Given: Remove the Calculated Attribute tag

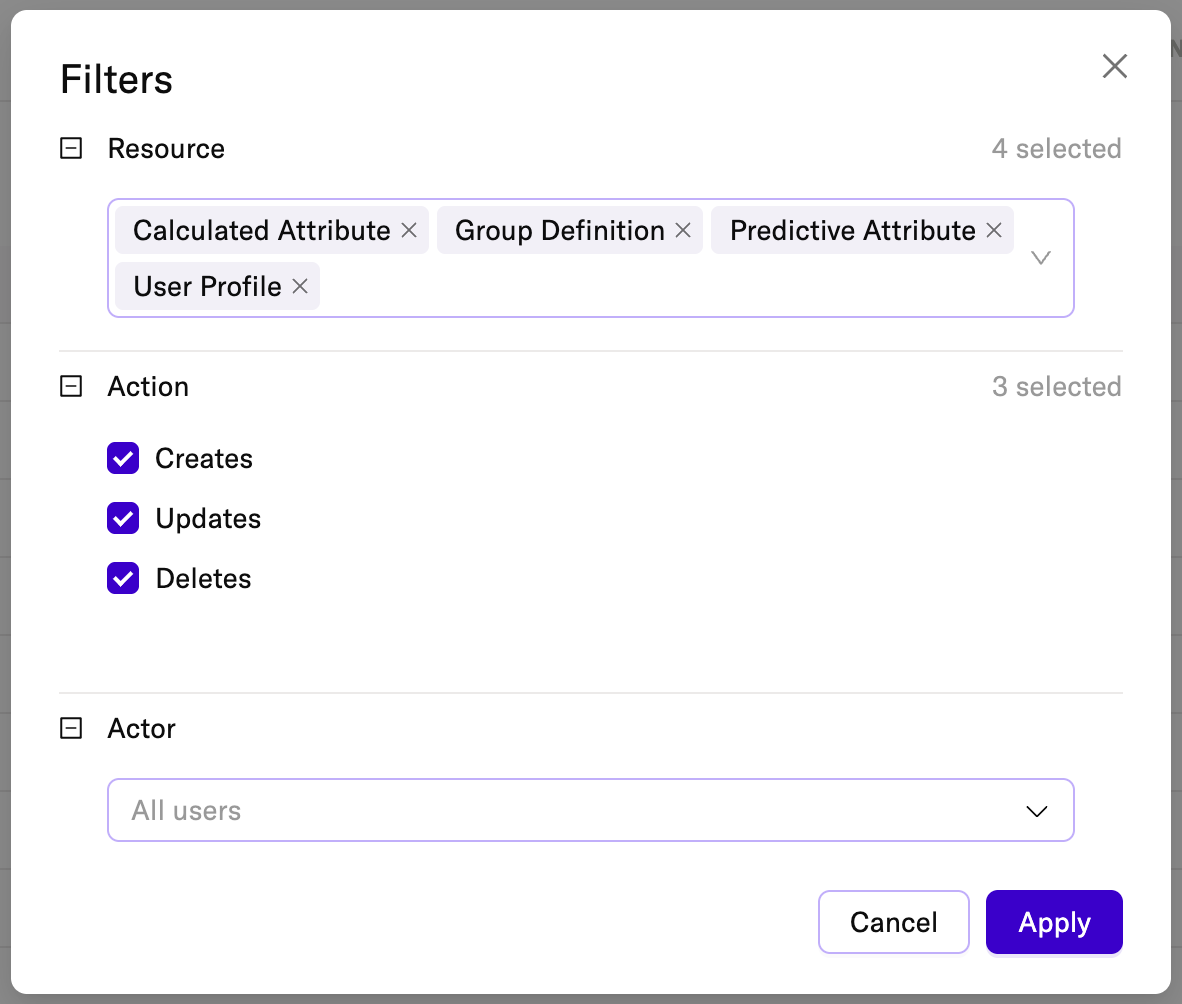Looking at the screenshot, I should [x=408, y=231].
